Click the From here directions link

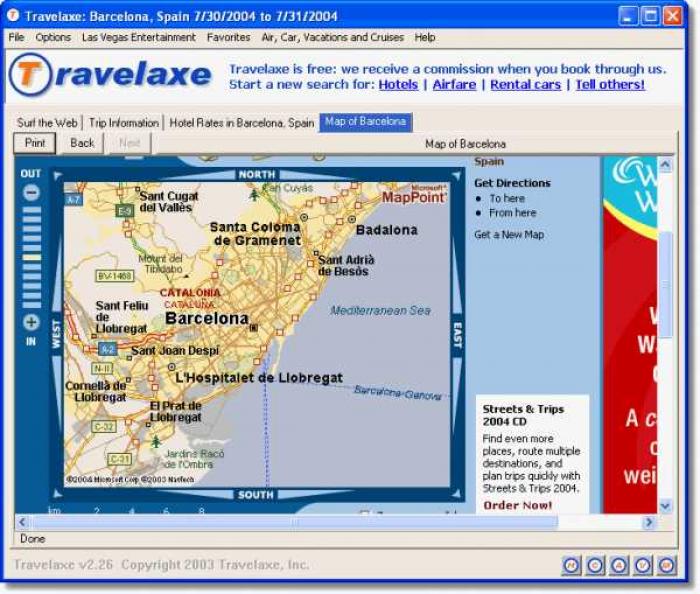pyautogui.click(x=512, y=213)
